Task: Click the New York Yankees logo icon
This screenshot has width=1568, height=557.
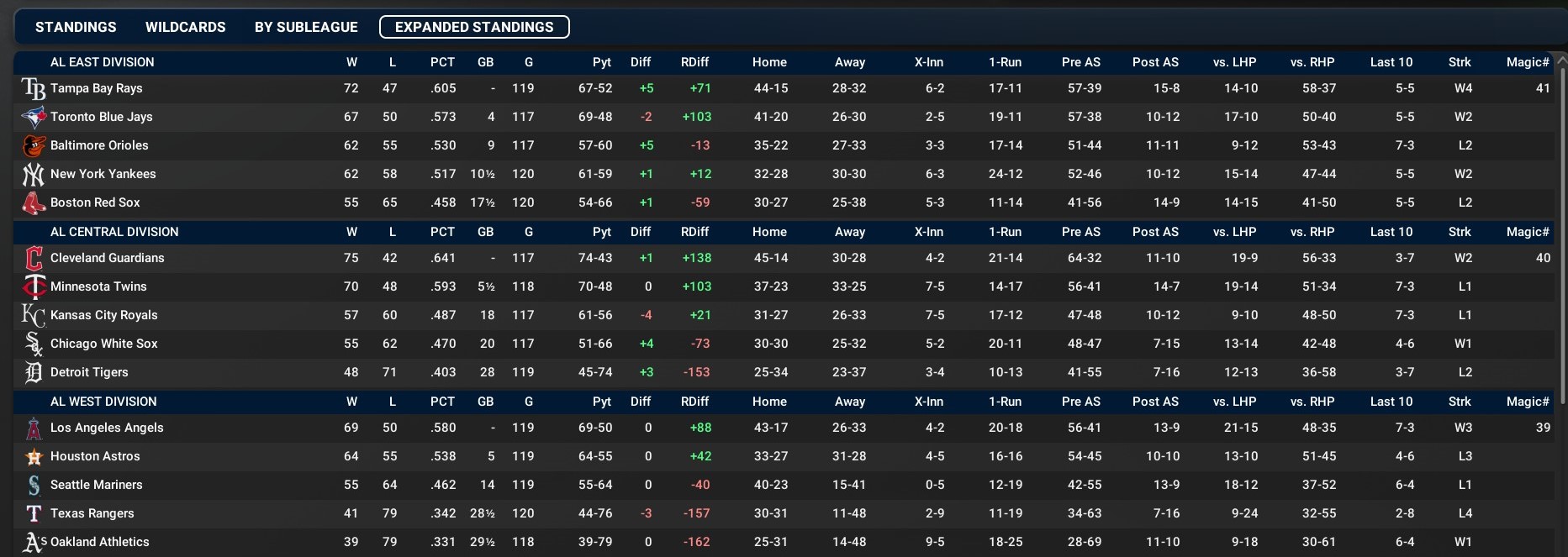Action: [34, 174]
